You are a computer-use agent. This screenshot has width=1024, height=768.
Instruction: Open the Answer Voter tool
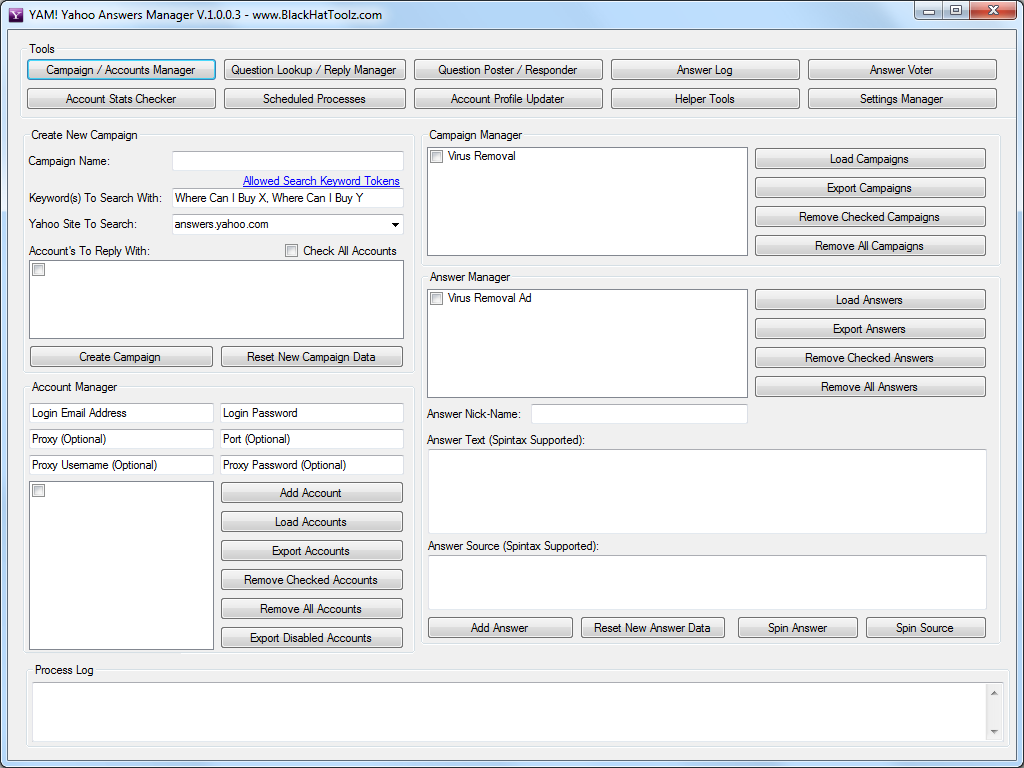[x=901, y=70]
